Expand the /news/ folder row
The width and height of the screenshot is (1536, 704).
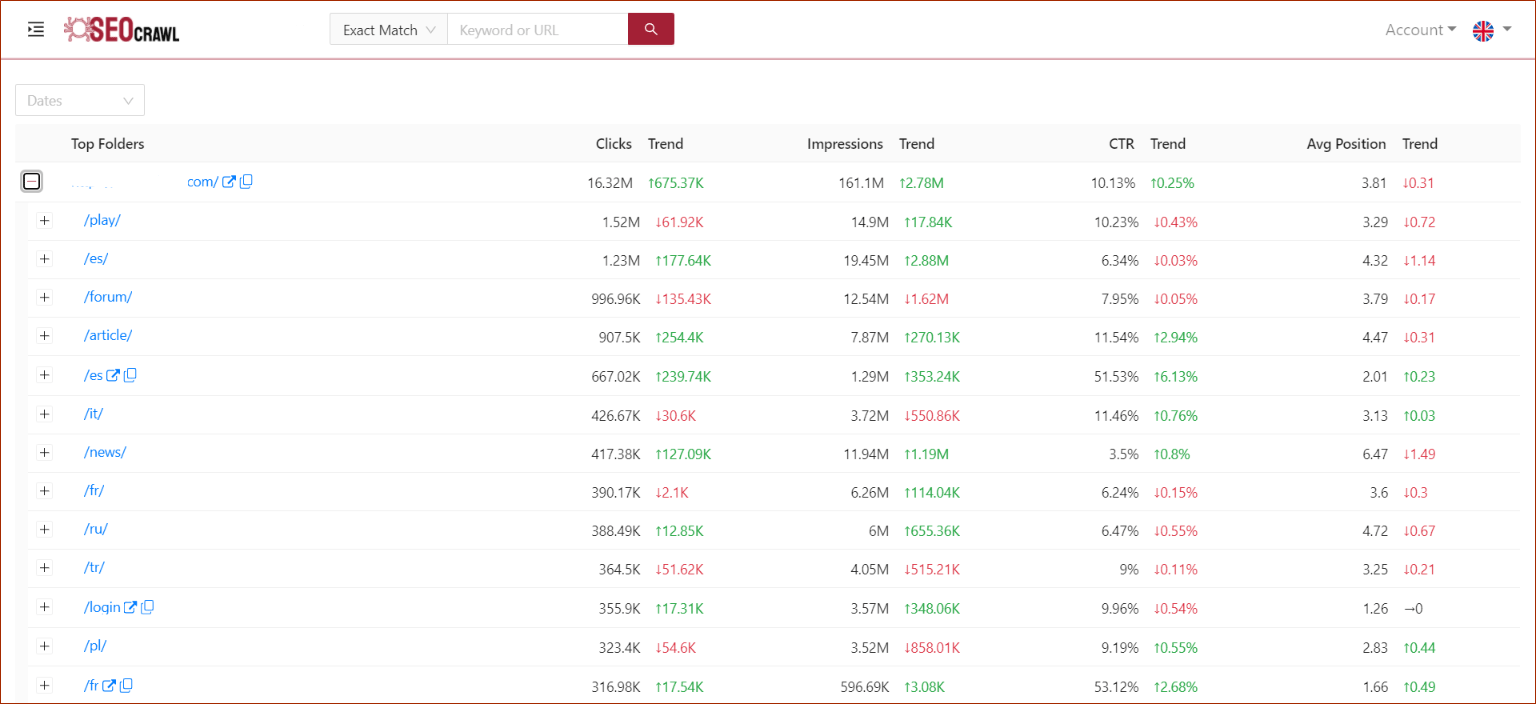44,452
